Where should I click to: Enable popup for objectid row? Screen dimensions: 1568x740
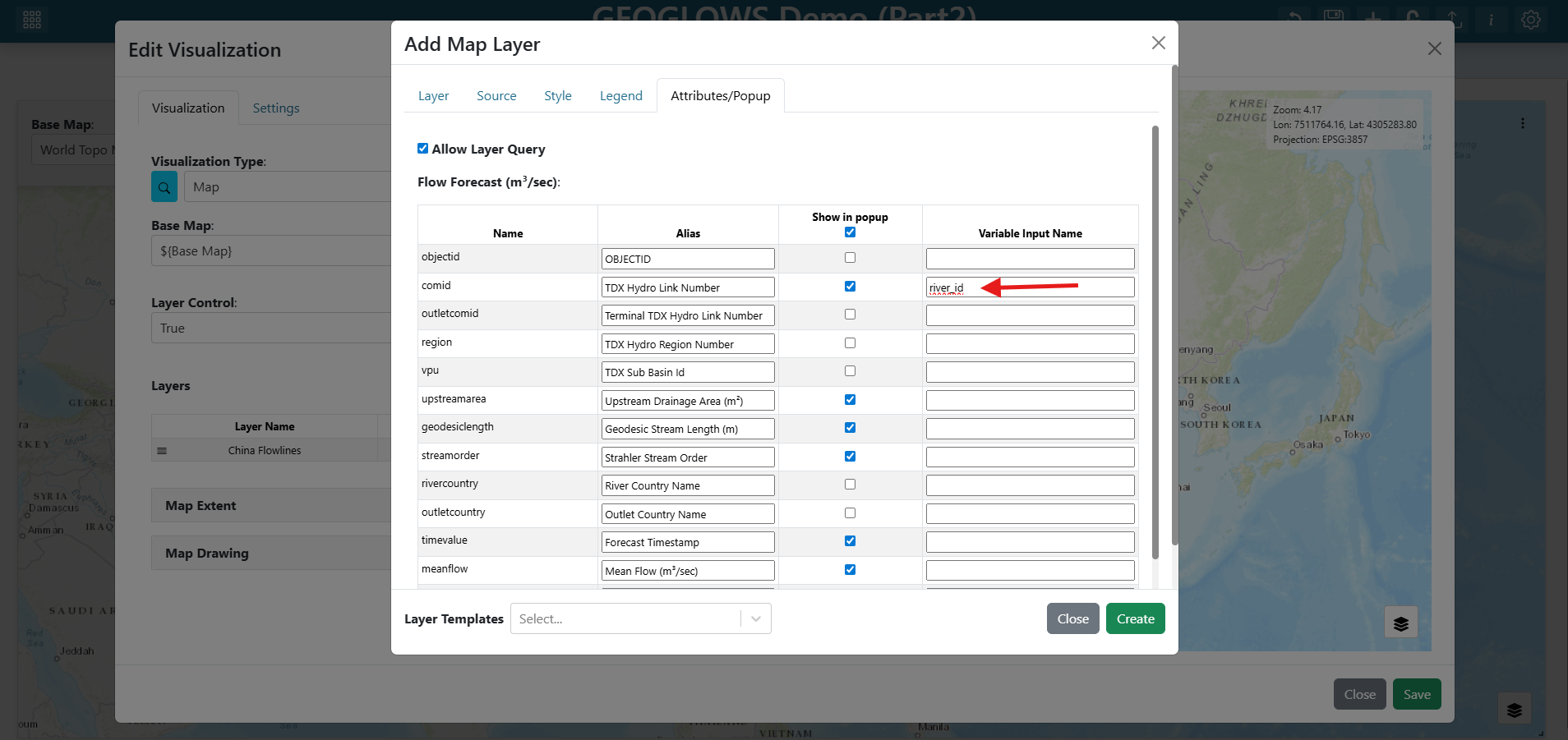tap(850, 258)
